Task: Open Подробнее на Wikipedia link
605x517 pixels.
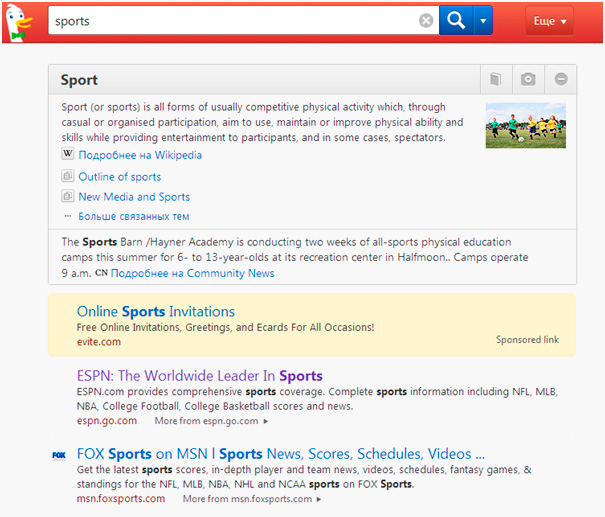Action: click(140, 155)
